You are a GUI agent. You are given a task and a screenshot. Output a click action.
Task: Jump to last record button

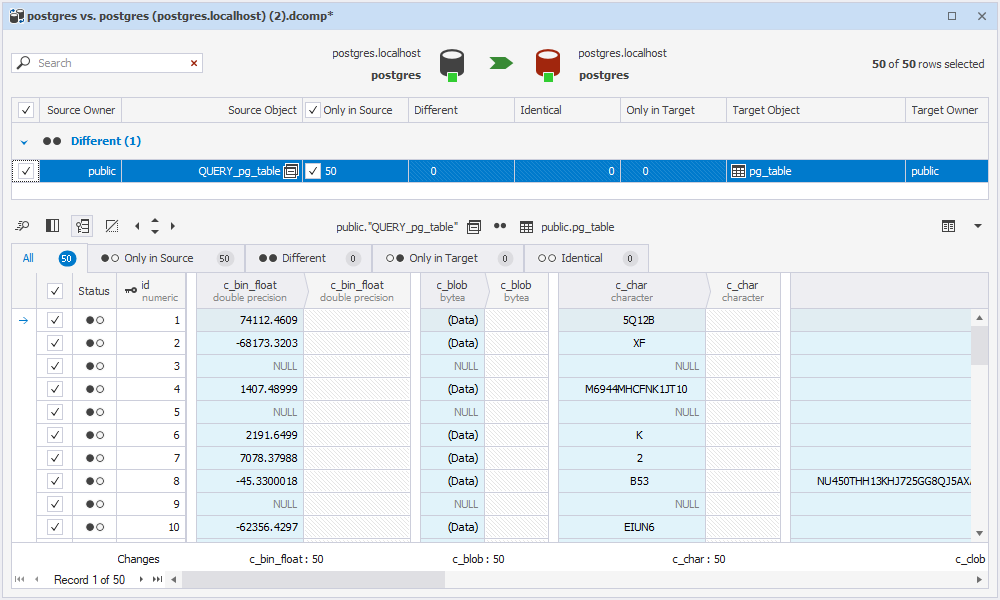point(157,580)
